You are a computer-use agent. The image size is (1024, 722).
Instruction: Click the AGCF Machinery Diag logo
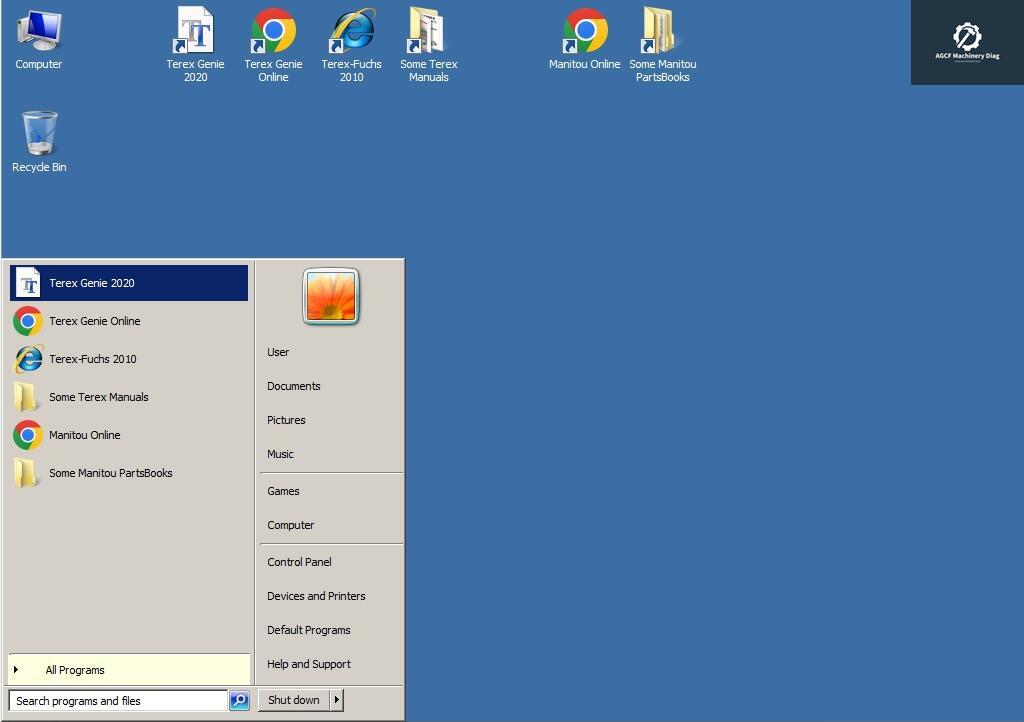(967, 42)
